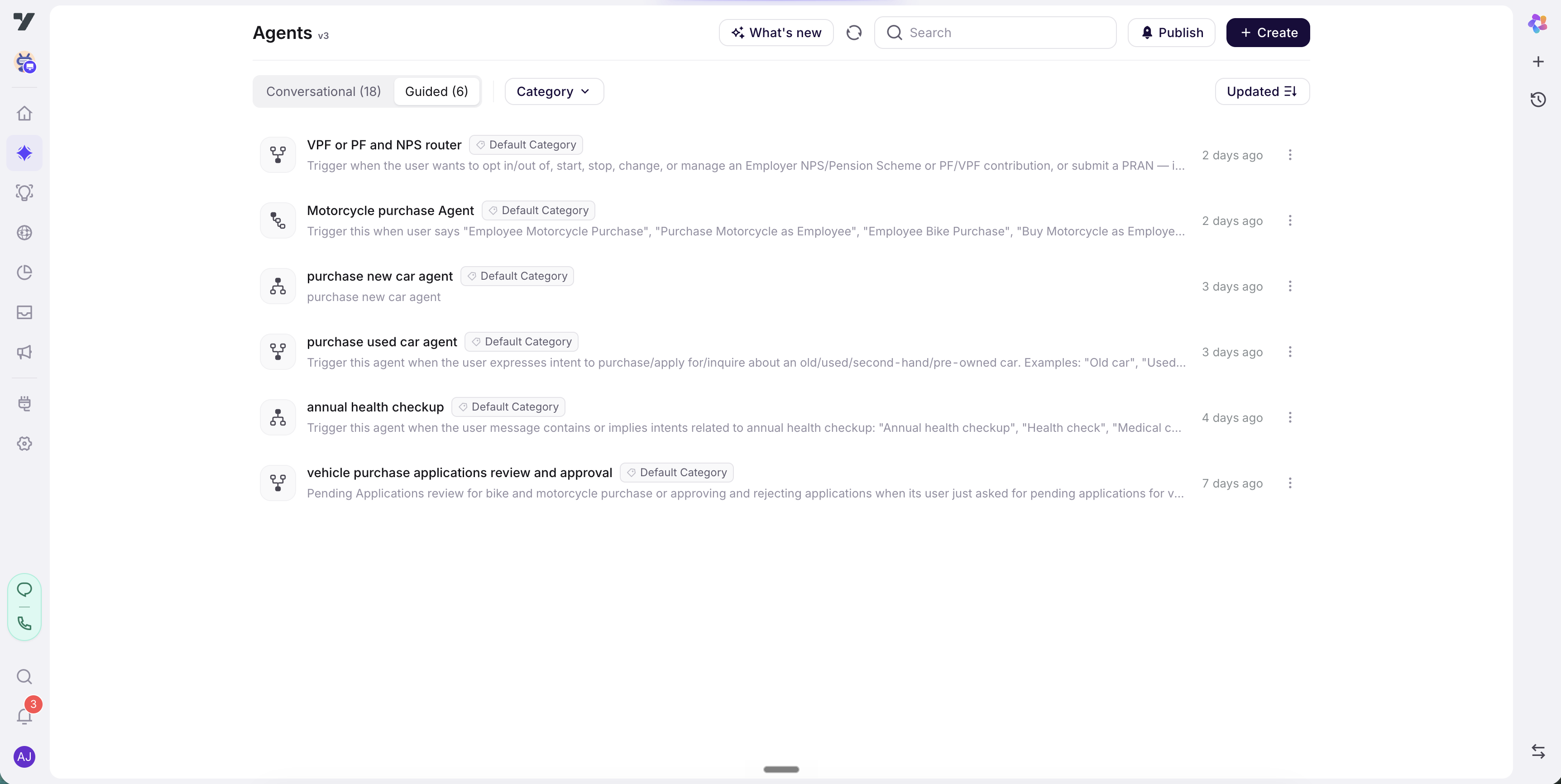Expand the Category filter dropdown

click(x=554, y=91)
